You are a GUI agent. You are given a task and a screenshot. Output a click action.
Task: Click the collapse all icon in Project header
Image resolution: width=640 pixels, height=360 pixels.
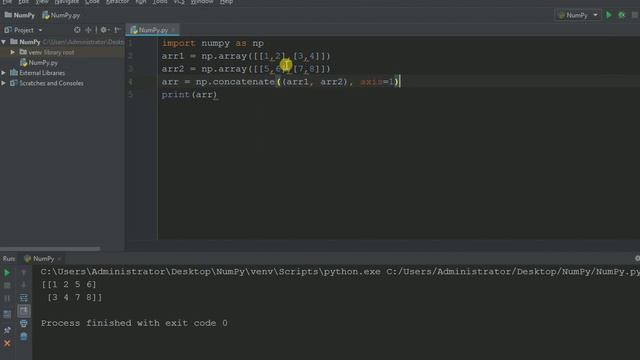[x=88, y=30]
